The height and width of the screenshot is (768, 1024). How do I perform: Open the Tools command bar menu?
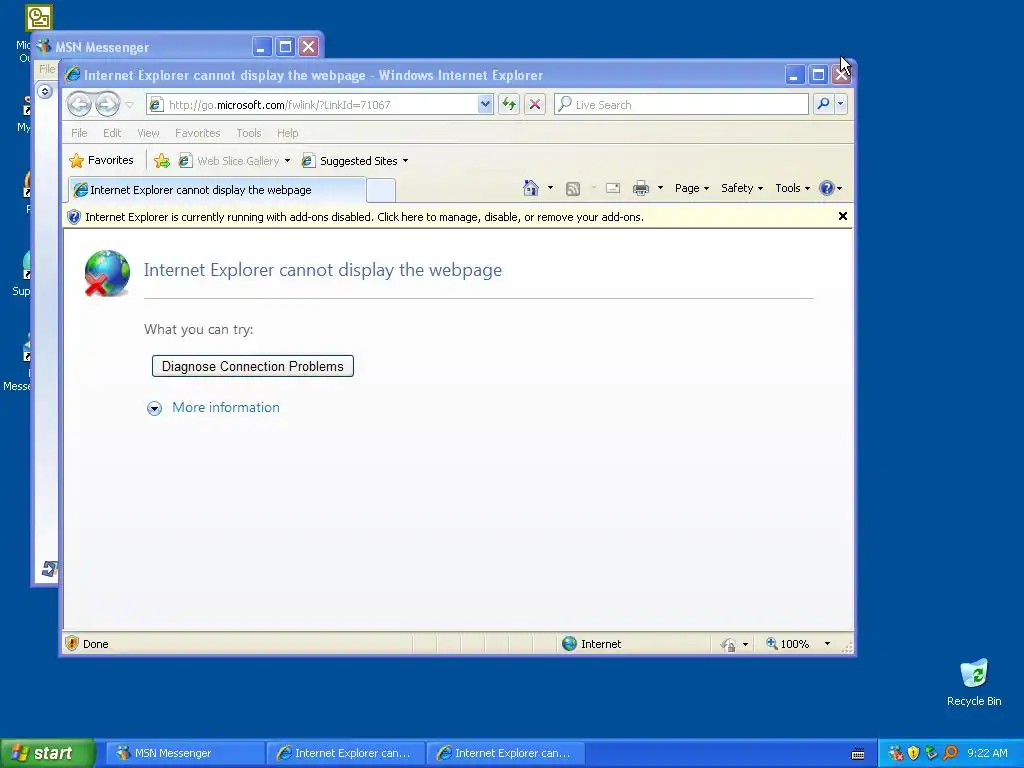(792, 188)
